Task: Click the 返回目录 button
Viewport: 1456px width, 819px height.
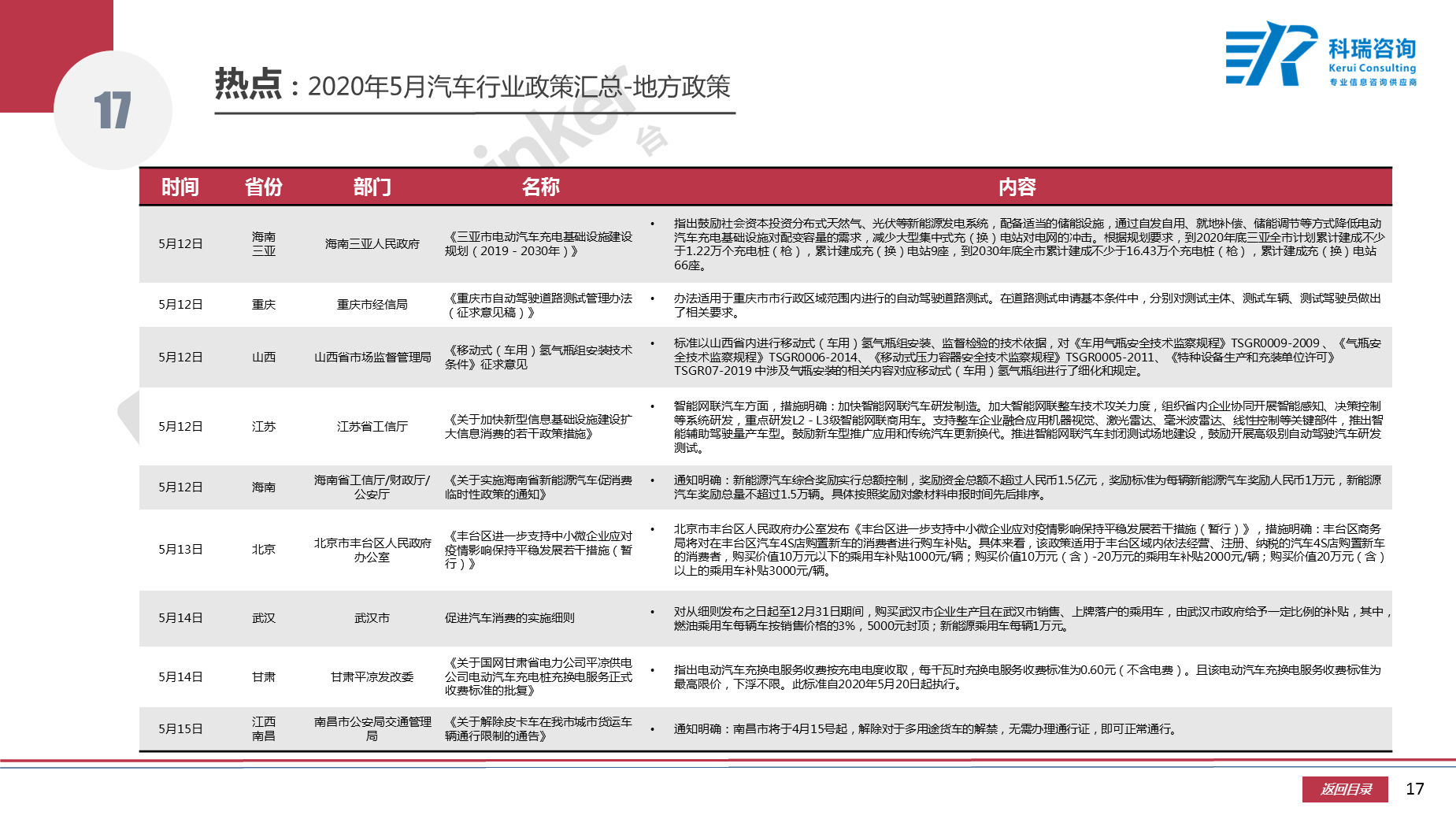Action: click(x=1346, y=789)
